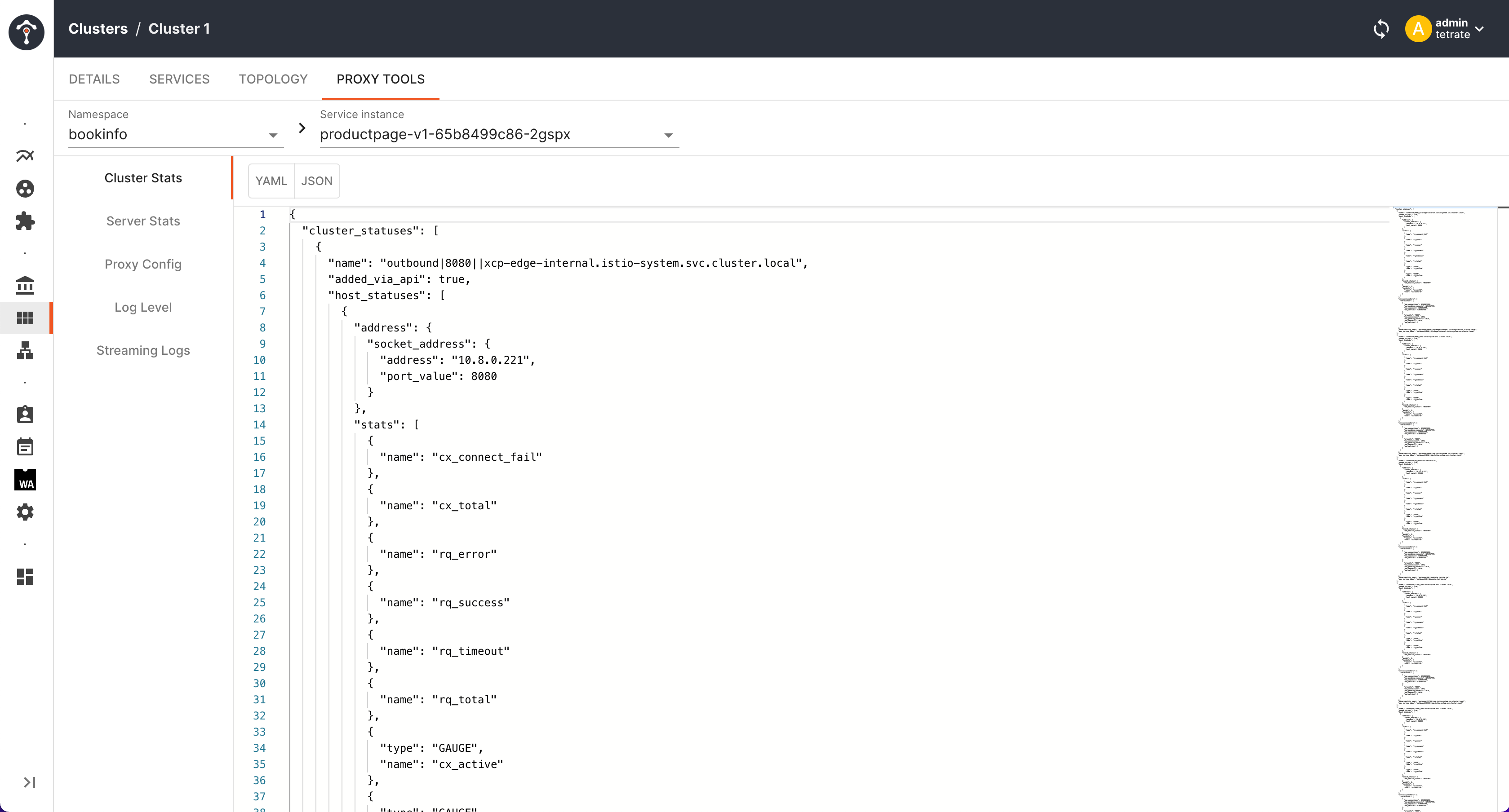Viewport: 1509px width, 812px height.
Task: Click the refresh sync icon
Action: click(1381, 29)
